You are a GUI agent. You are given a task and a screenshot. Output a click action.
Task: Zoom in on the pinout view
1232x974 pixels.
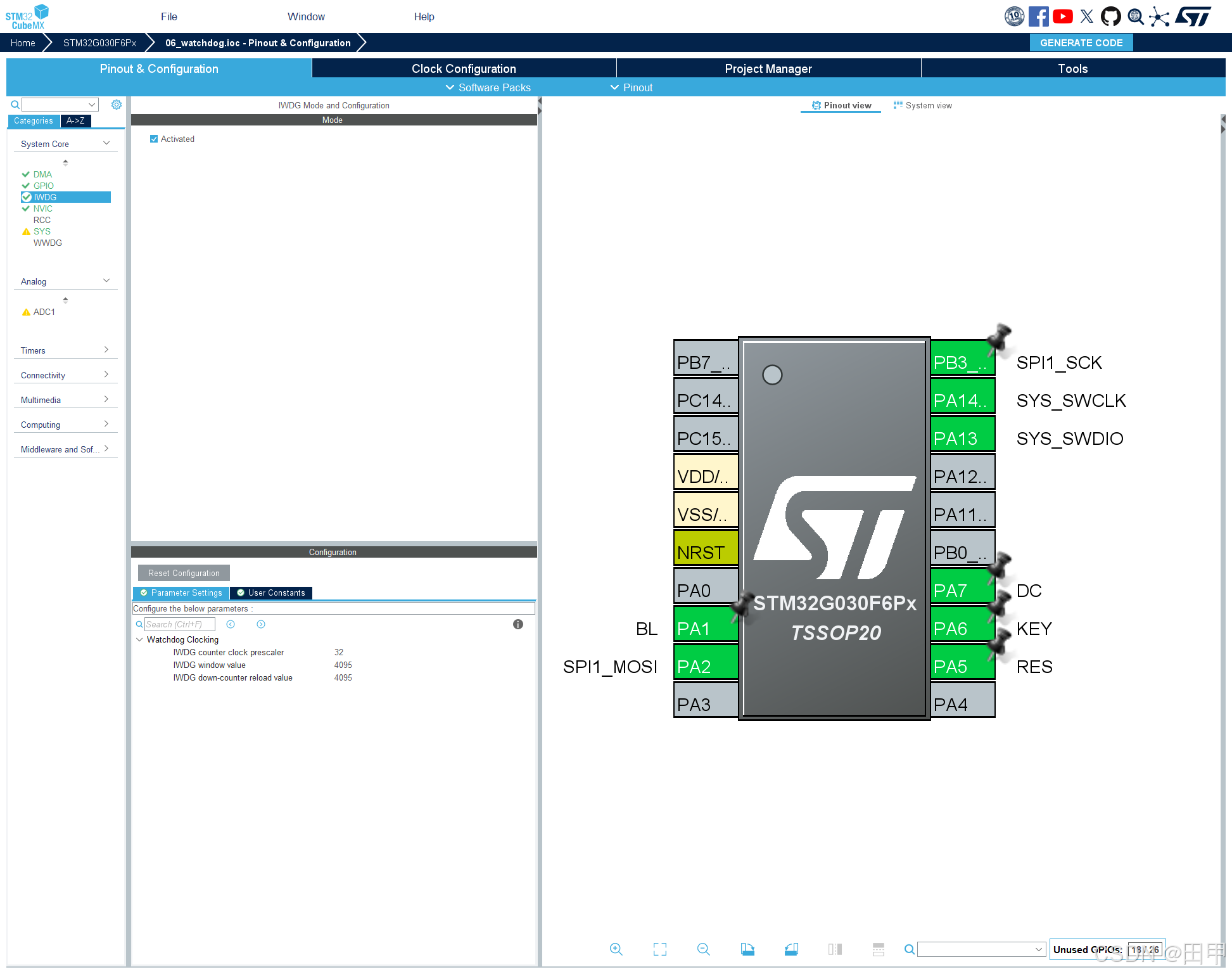pyautogui.click(x=616, y=949)
